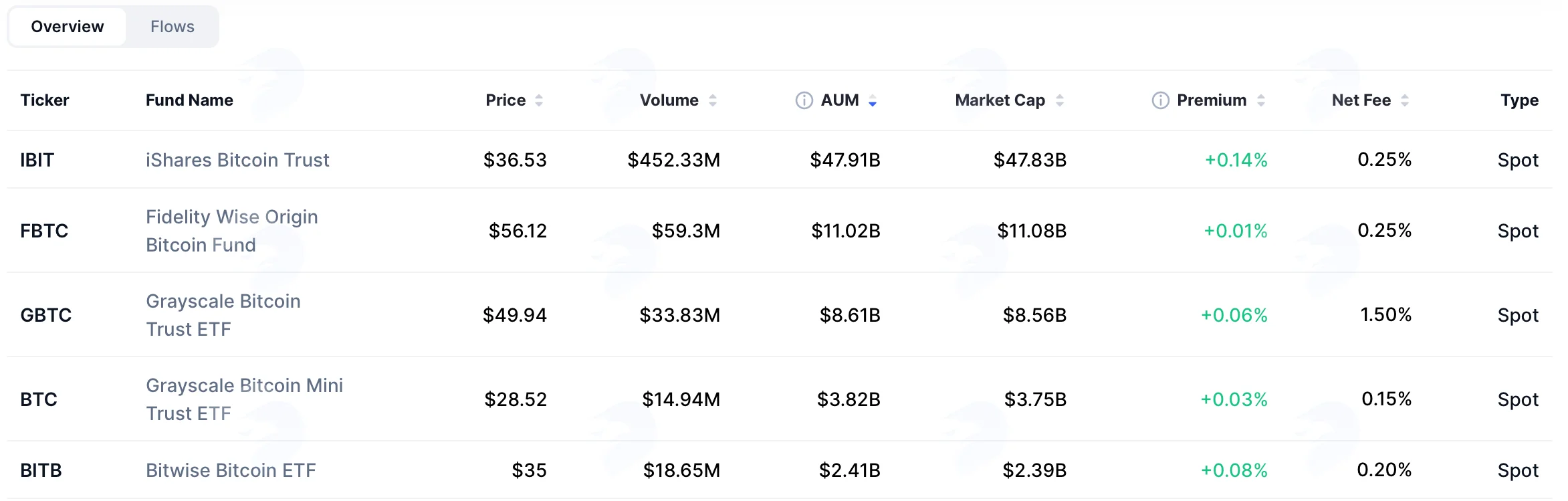Click the Net Fee column header
1568x501 pixels.
1361,100
